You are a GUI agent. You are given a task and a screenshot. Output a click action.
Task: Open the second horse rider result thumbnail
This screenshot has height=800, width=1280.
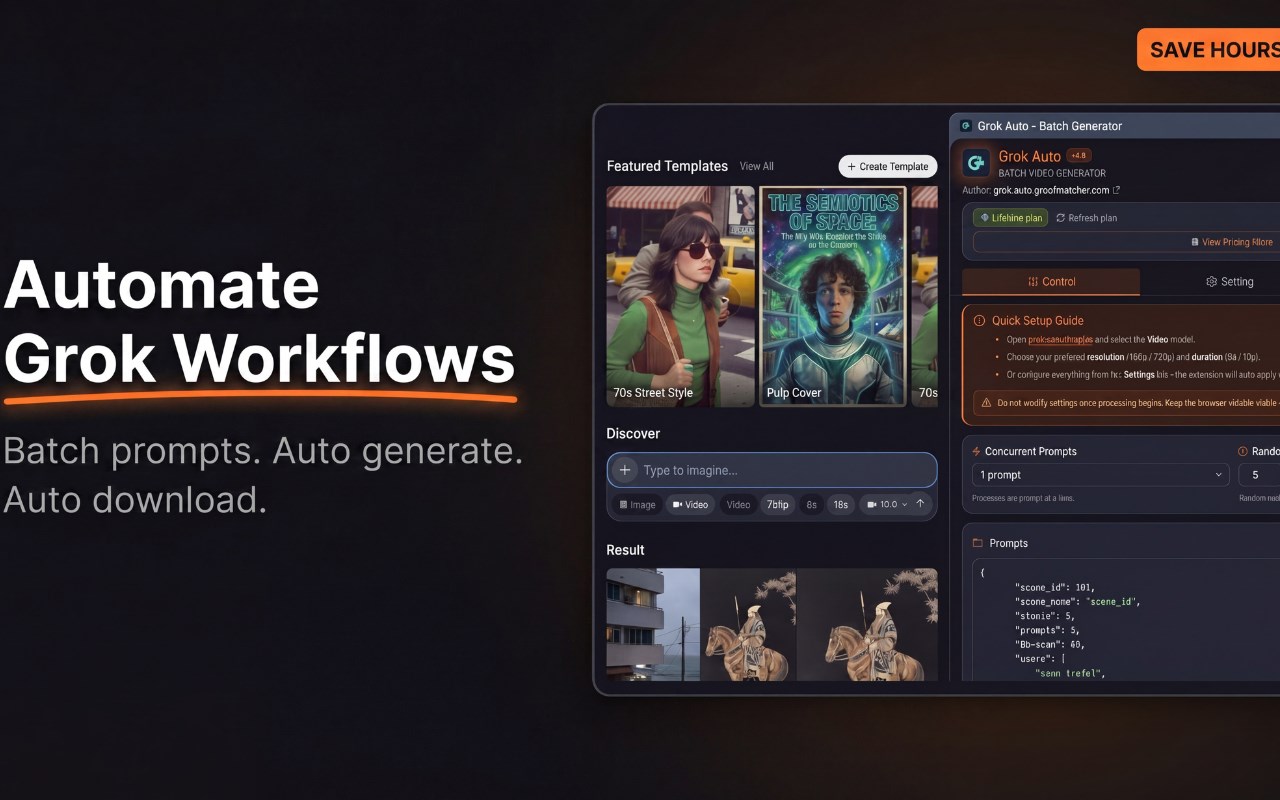[867, 625]
